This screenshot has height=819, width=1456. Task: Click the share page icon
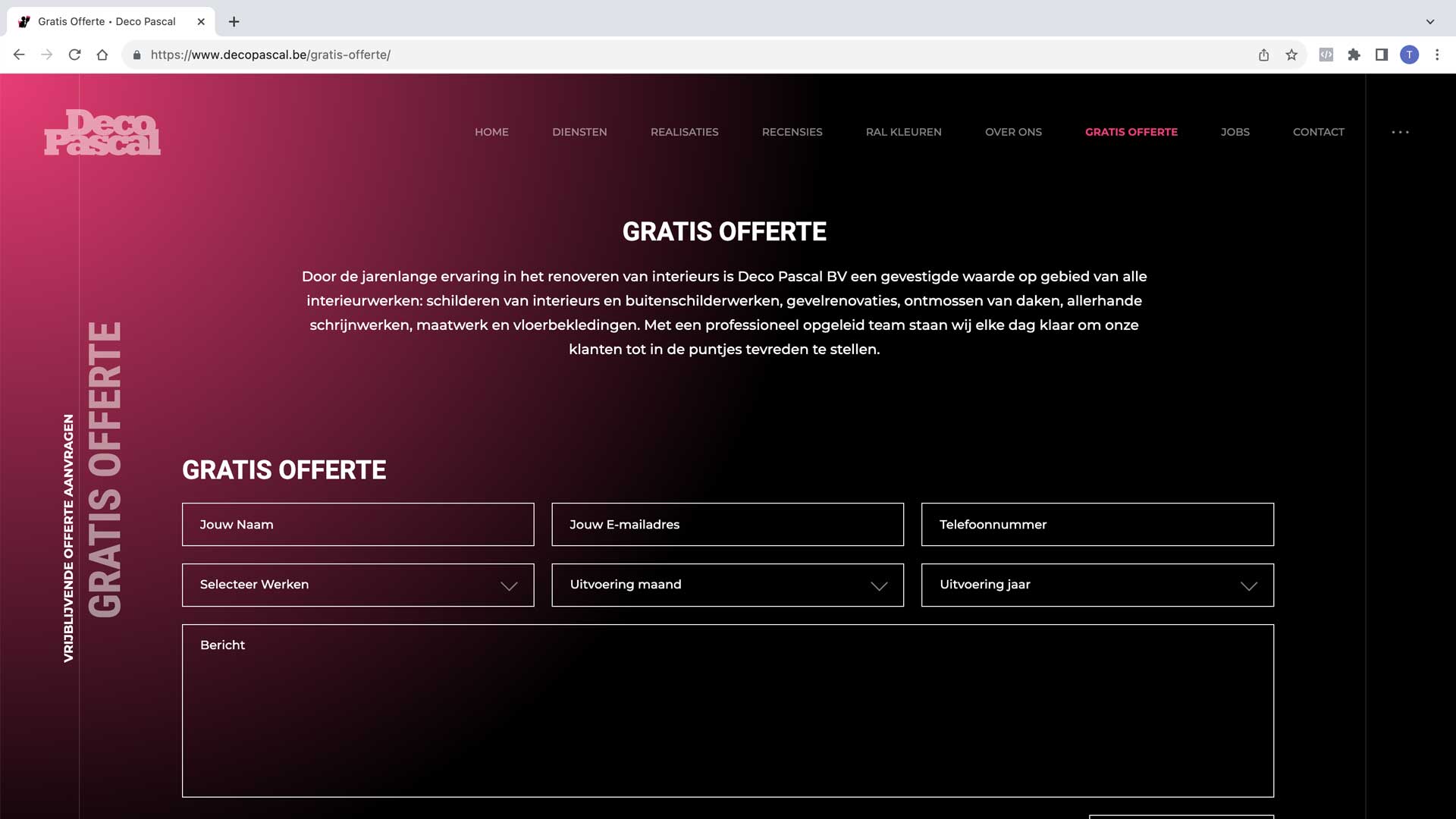coord(1263,55)
